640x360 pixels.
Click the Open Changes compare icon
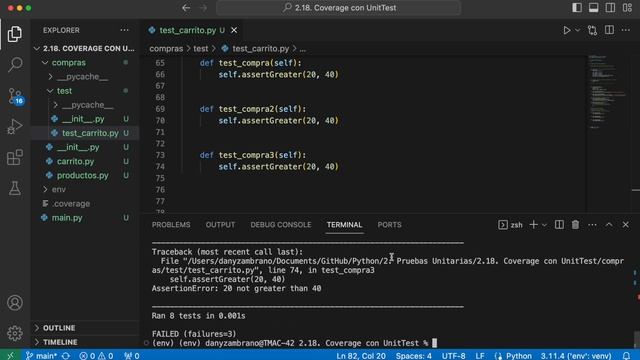592,30
